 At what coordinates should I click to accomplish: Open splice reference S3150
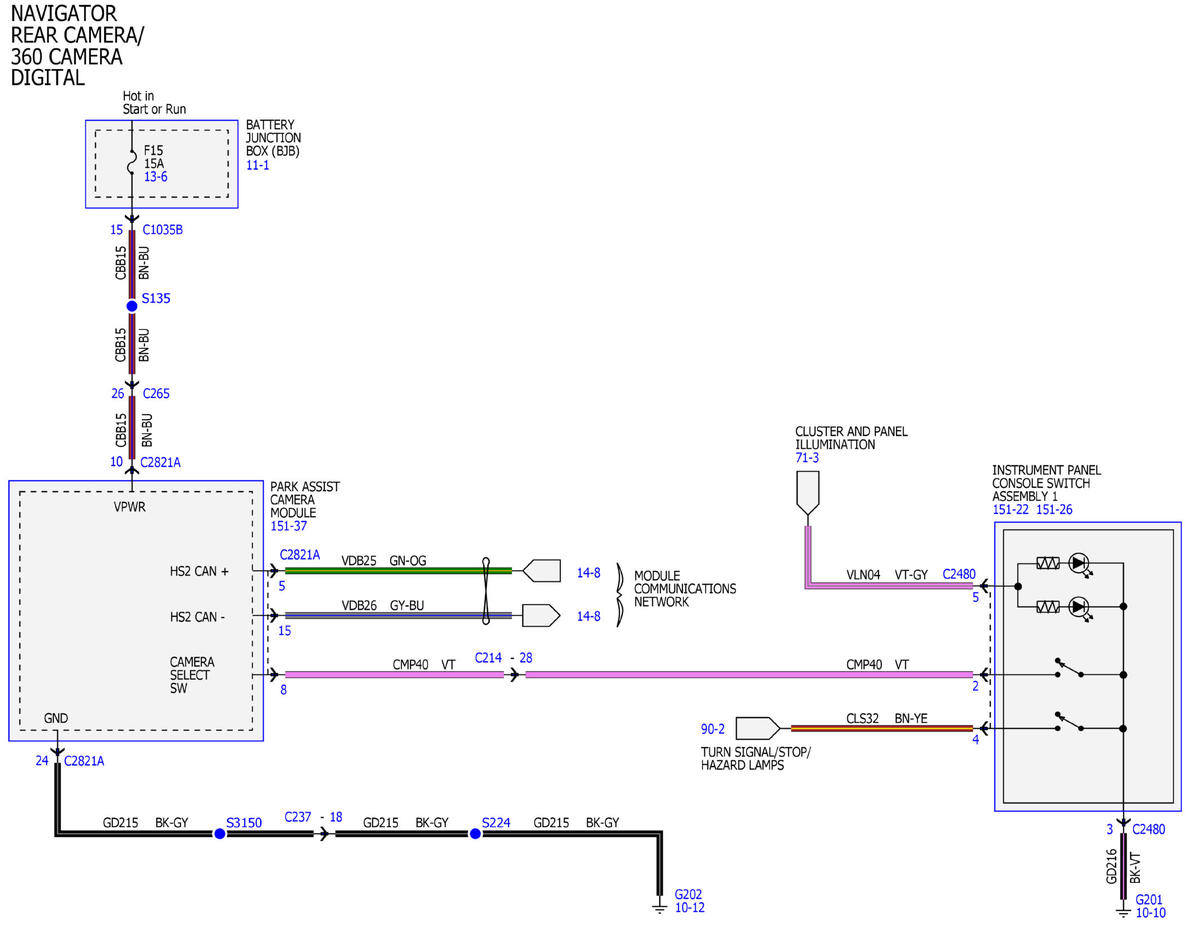click(x=244, y=823)
